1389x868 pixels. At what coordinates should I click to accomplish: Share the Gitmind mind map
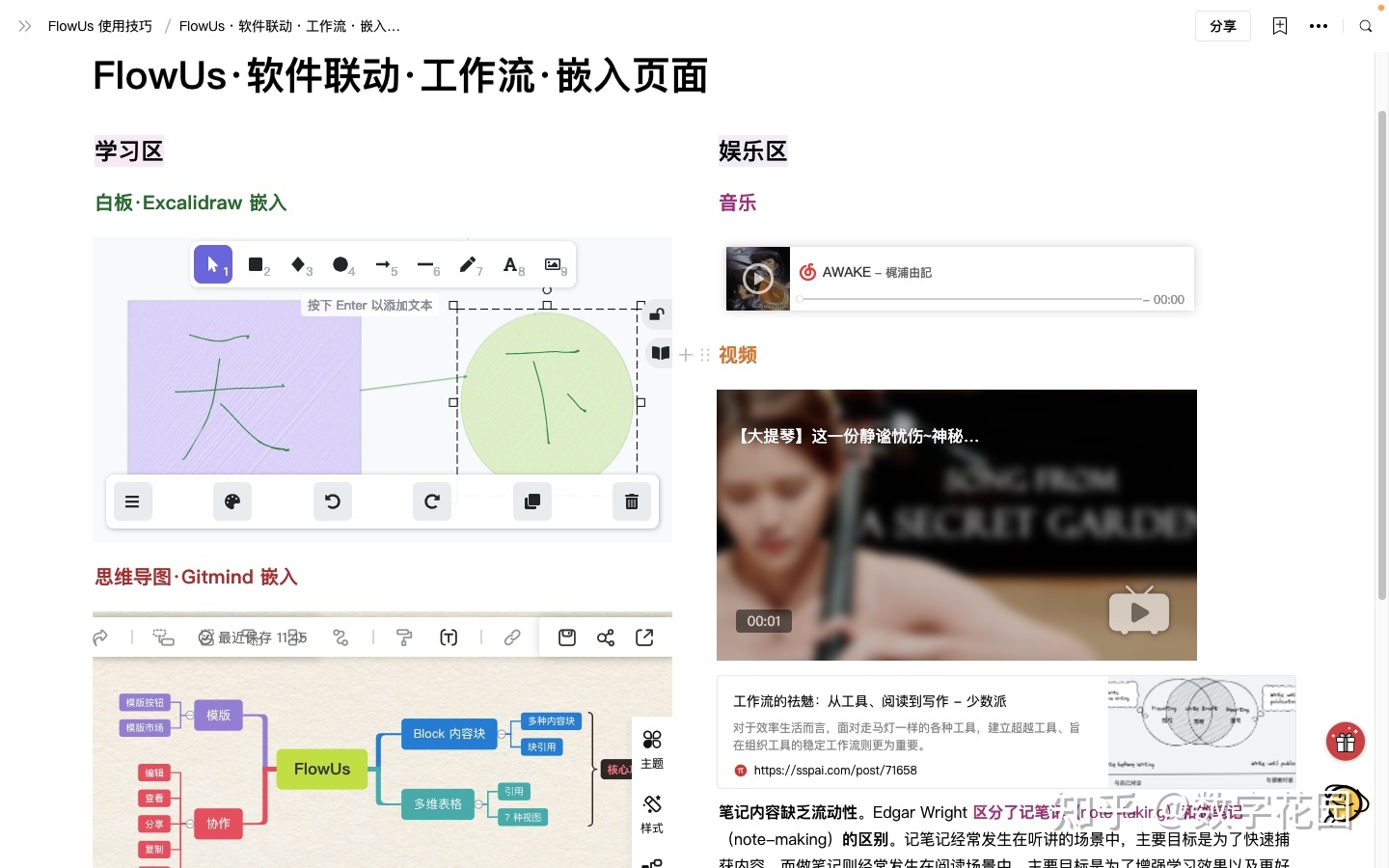(x=606, y=637)
